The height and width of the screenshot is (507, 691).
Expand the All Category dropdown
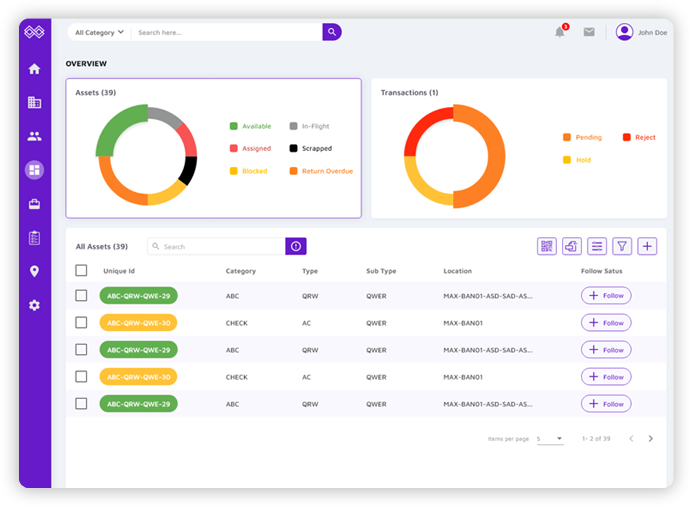tap(99, 32)
